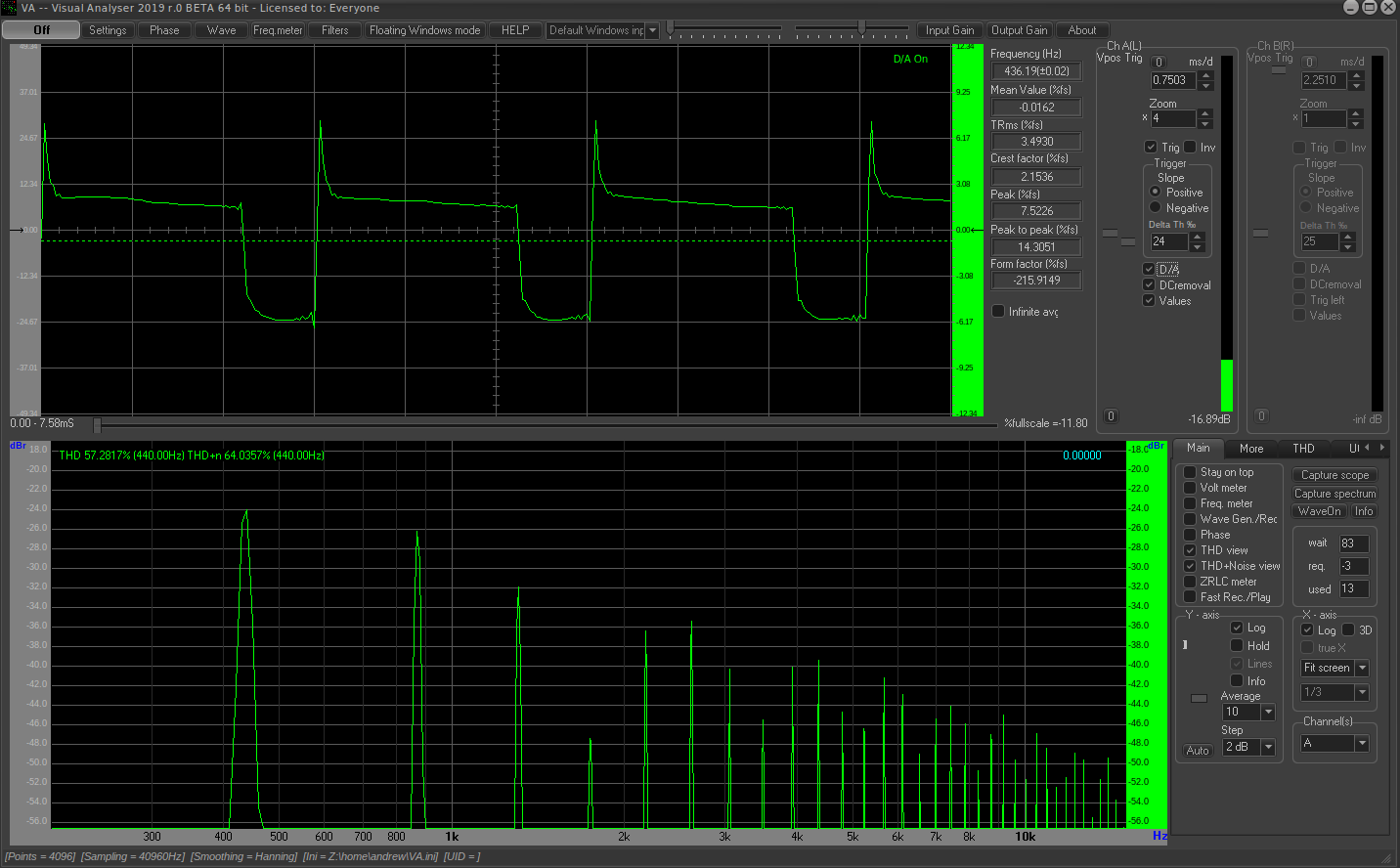Enable X-axis 3D checkbox
The height and width of the screenshot is (868, 1400).
point(1348,629)
